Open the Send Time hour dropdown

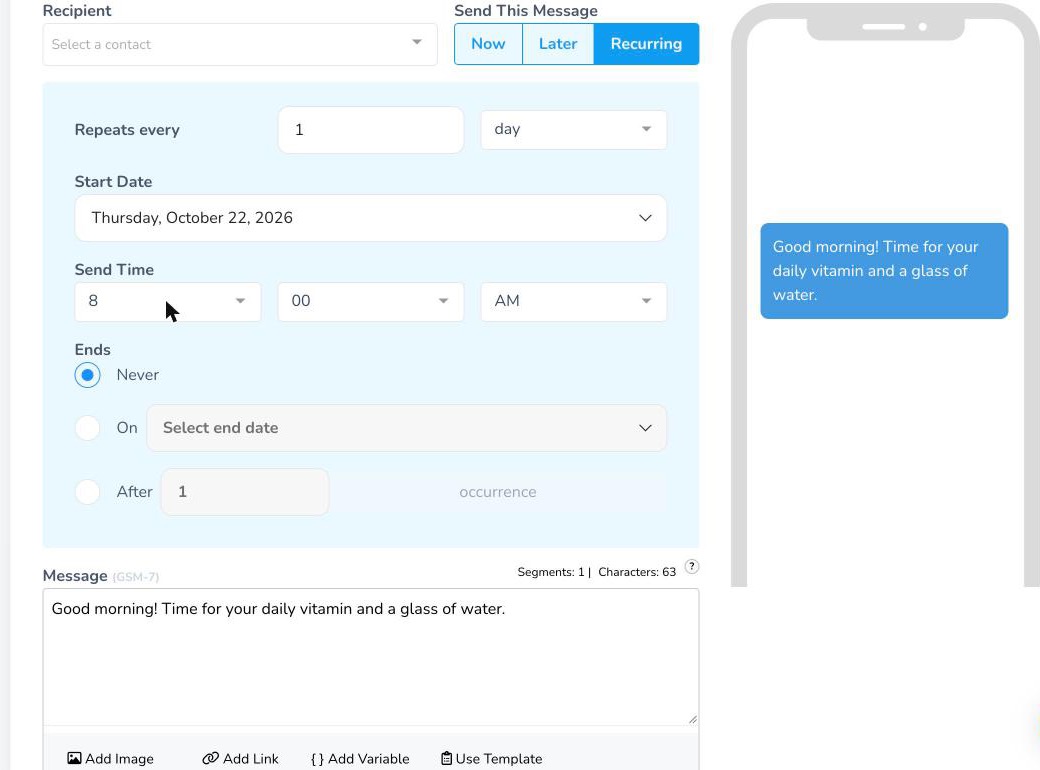coord(168,302)
